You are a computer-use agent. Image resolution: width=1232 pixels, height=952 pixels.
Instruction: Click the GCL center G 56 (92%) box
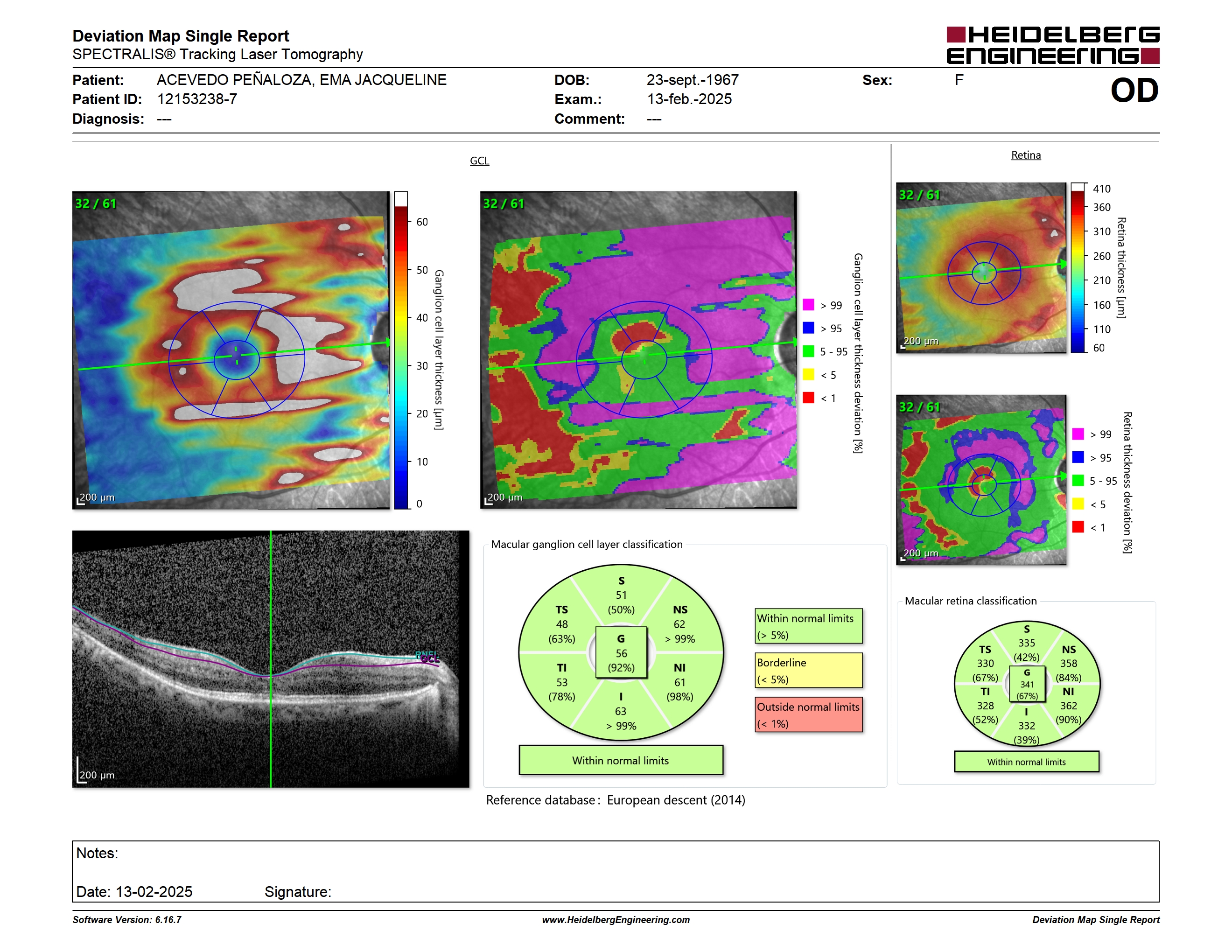tap(621, 652)
